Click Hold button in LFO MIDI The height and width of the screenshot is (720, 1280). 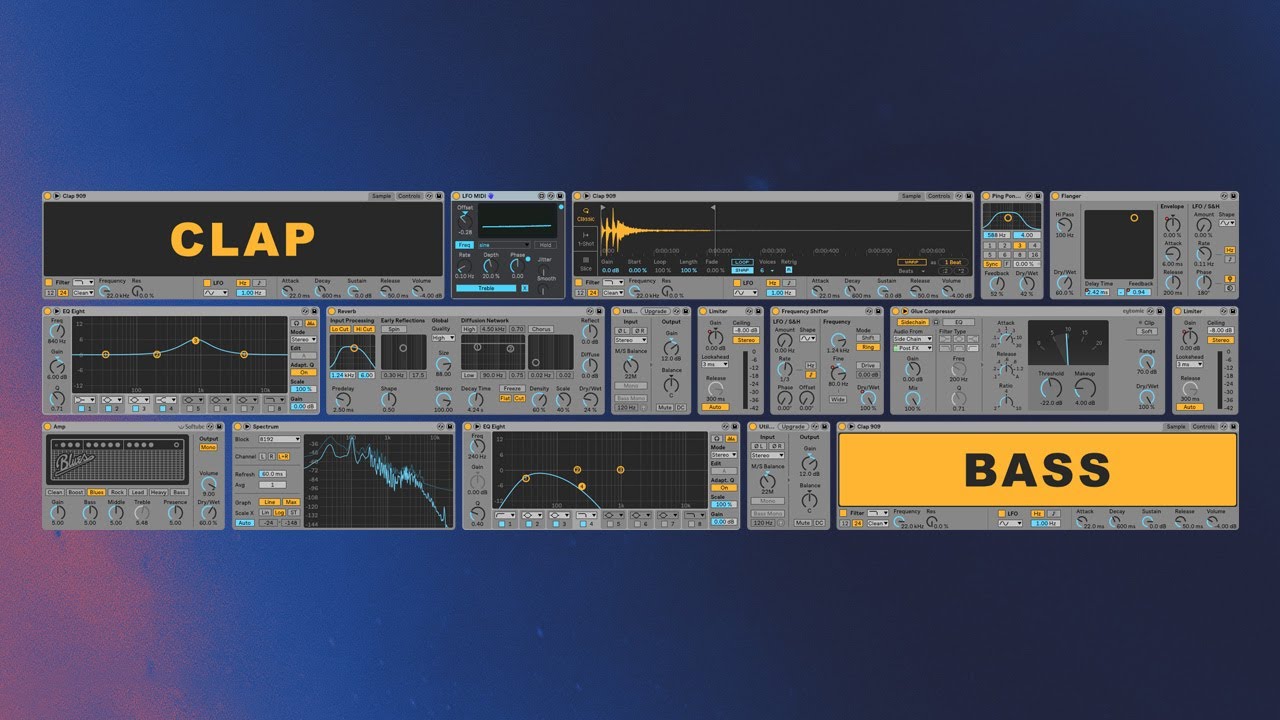click(545, 244)
